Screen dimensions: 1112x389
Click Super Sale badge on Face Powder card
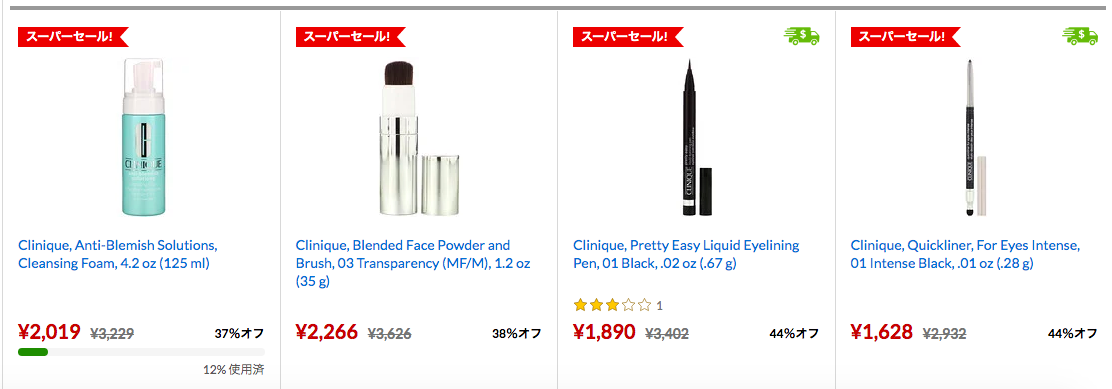click(351, 37)
